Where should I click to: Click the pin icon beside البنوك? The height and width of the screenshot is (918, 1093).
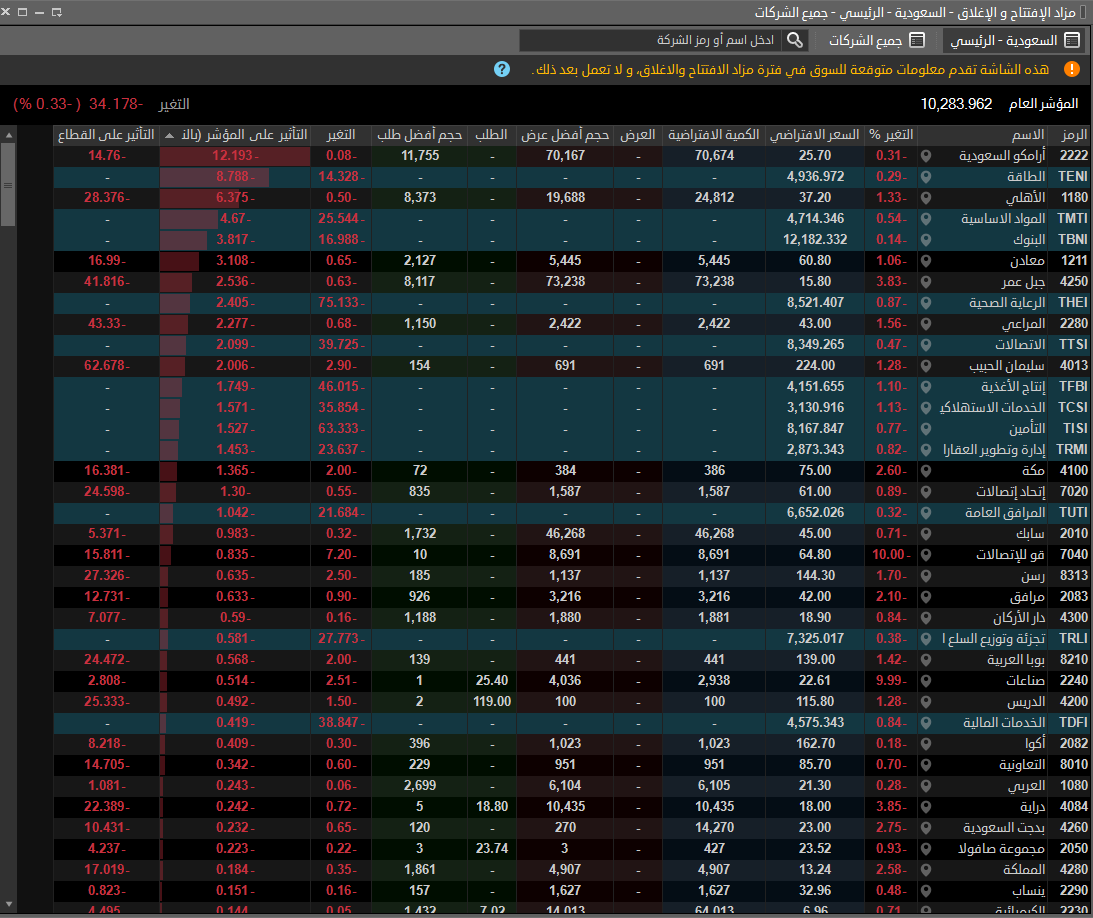point(926,240)
